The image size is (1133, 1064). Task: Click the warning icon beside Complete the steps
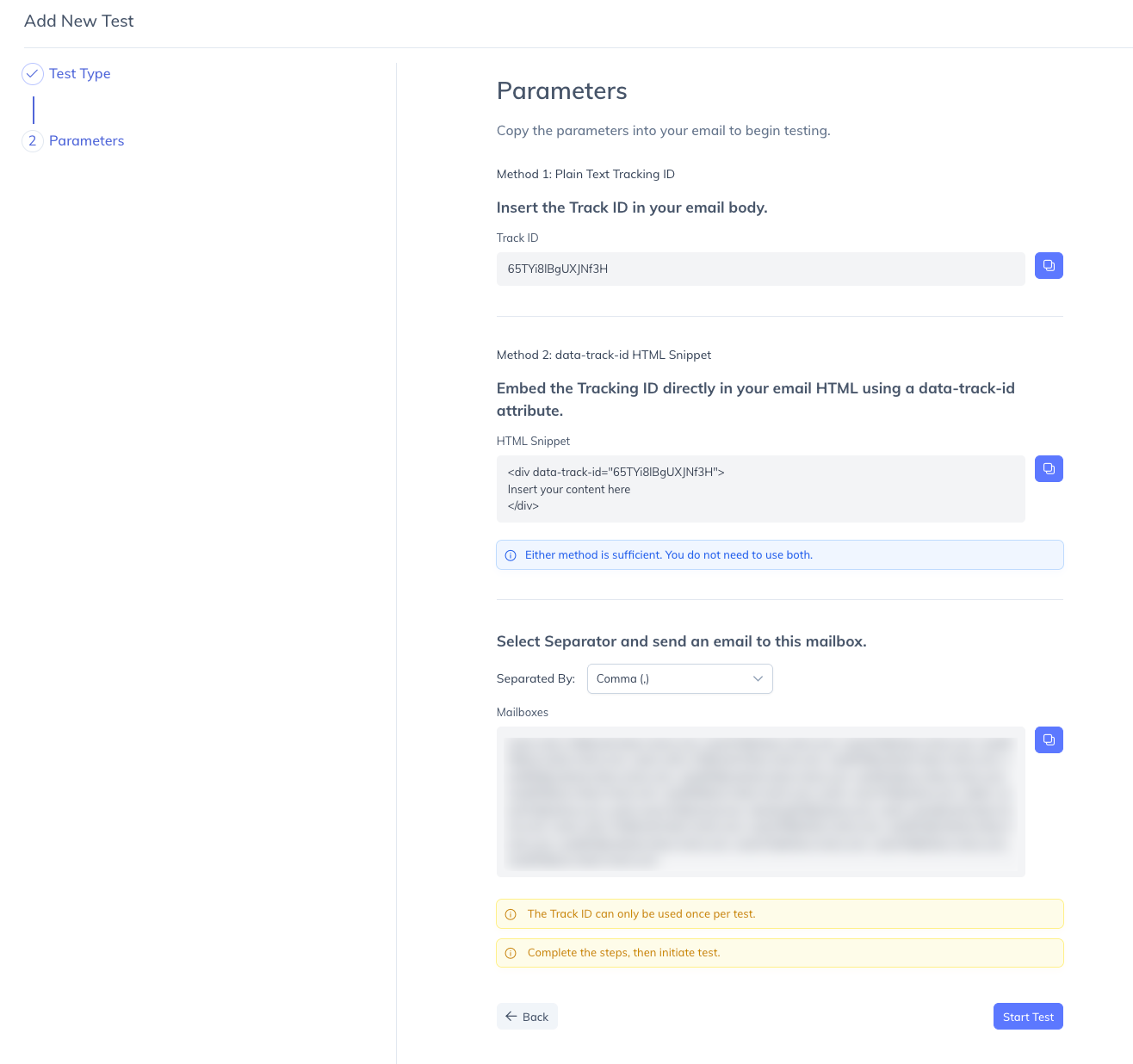pos(511,953)
